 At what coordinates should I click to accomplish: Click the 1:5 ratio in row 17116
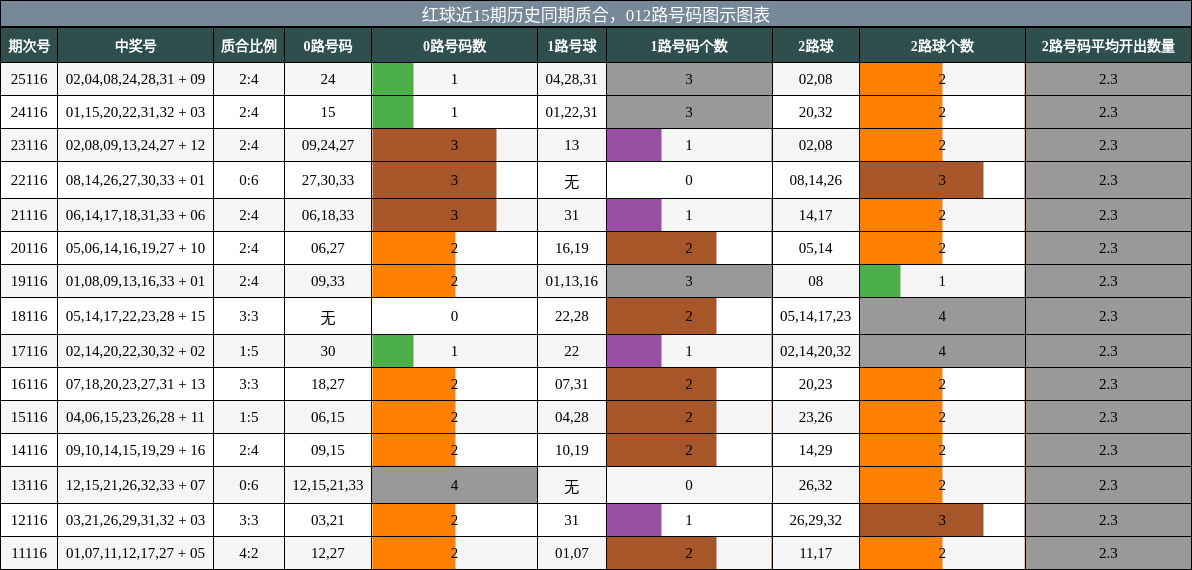pyautogui.click(x=249, y=351)
